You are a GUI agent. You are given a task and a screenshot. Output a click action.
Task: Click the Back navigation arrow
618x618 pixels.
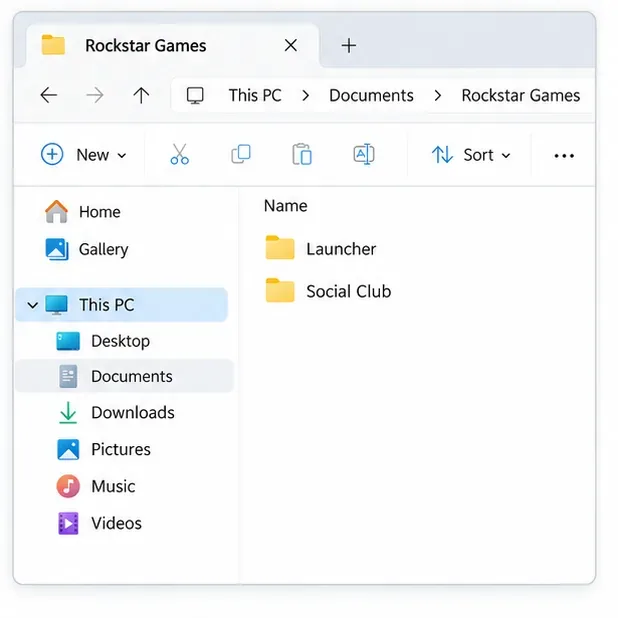[49, 95]
